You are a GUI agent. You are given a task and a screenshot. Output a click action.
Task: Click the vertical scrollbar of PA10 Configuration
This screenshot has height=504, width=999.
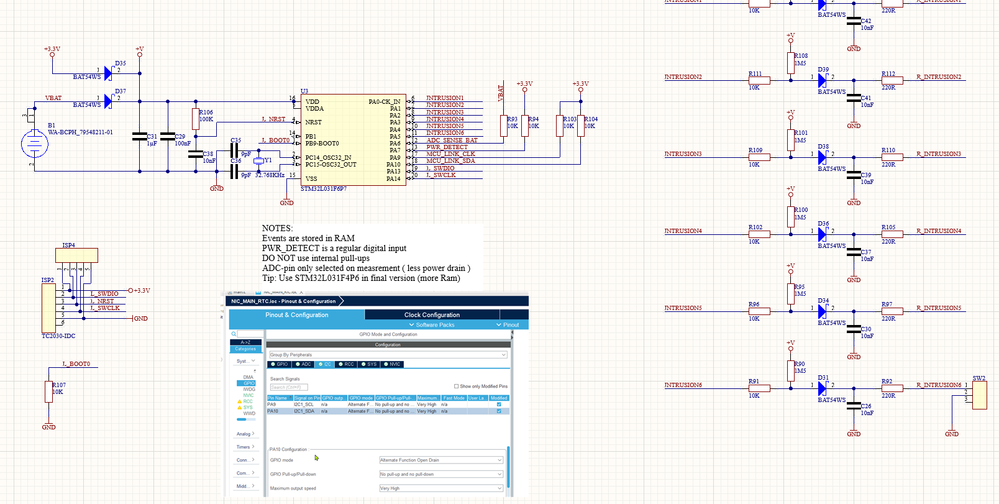click(508, 467)
